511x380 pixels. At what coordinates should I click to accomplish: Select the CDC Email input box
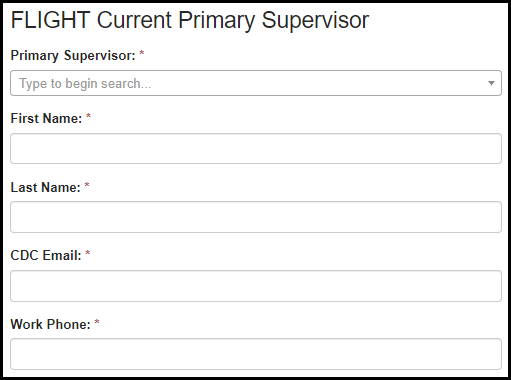coord(256,286)
